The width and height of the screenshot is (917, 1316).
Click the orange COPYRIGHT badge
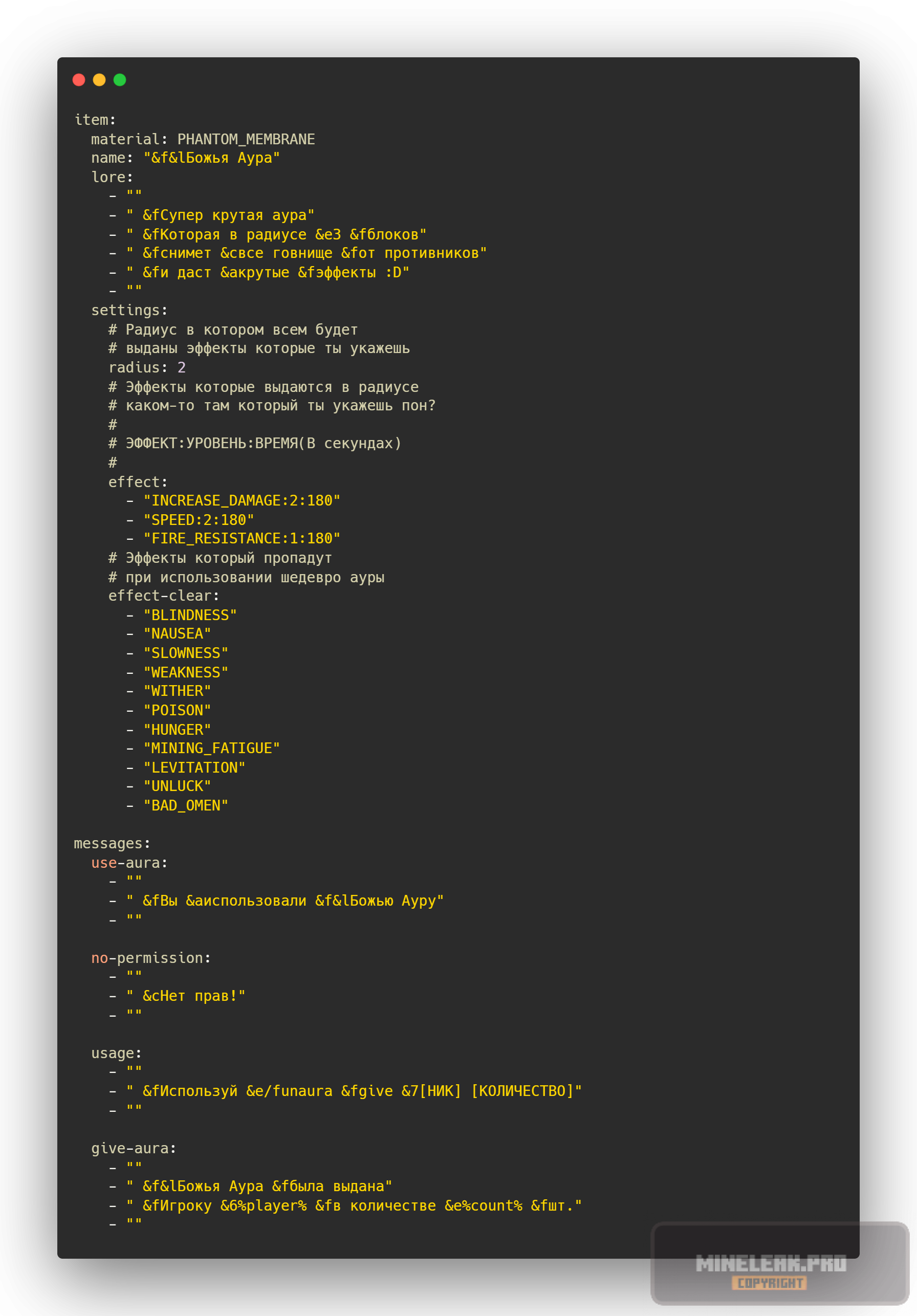pyautogui.click(x=769, y=1283)
